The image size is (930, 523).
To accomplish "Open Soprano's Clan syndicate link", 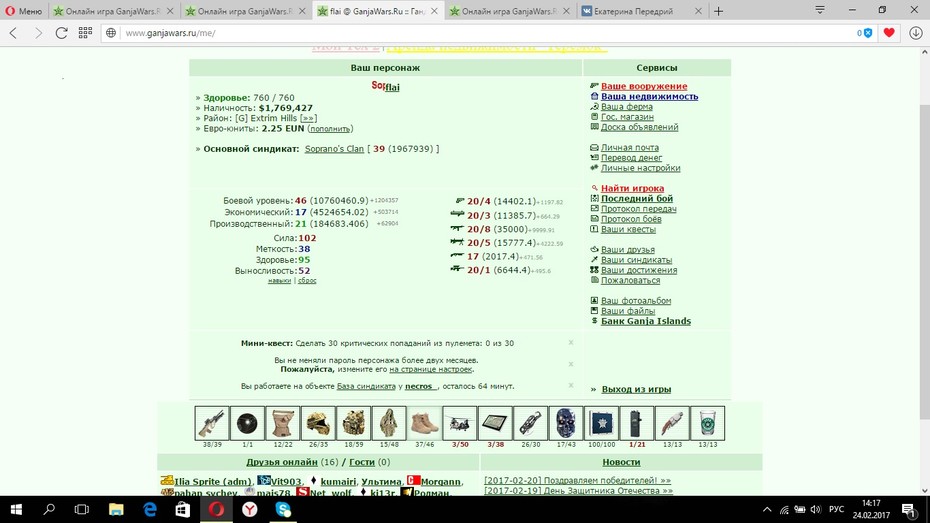I will coord(334,149).
